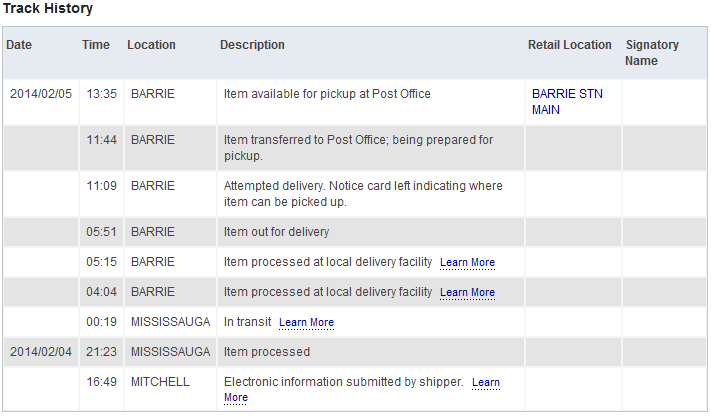Select the Signatory Name column header
Viewport: 711px width, 417px height.
pos(652,53)
